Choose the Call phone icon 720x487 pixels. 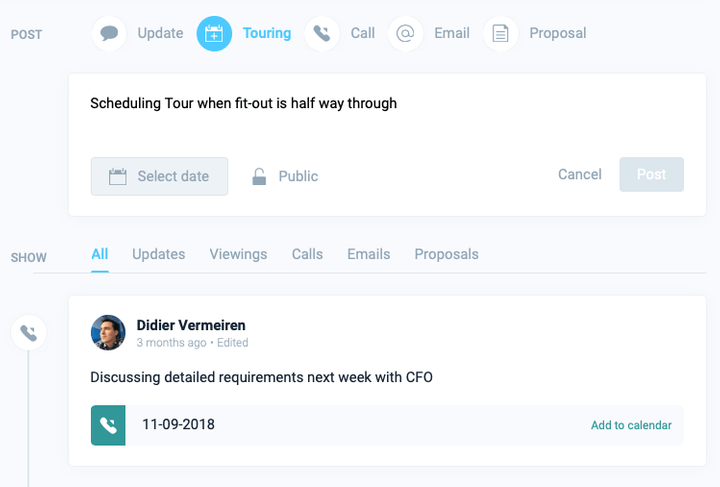pyautogui.click(x=321, y=33)
